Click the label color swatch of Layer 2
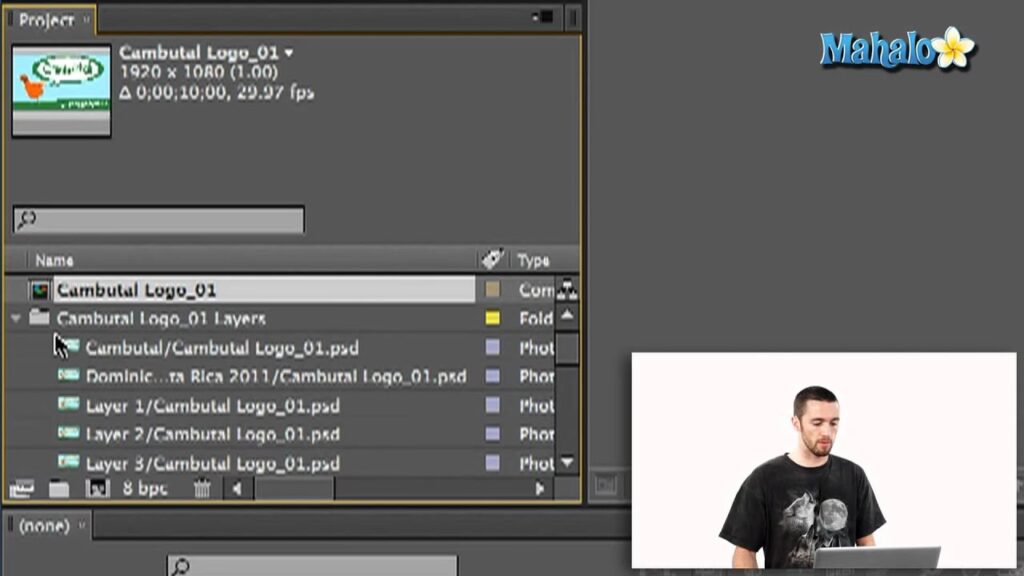The width and height of the screenshot is (1024, 576). [492, 434]
